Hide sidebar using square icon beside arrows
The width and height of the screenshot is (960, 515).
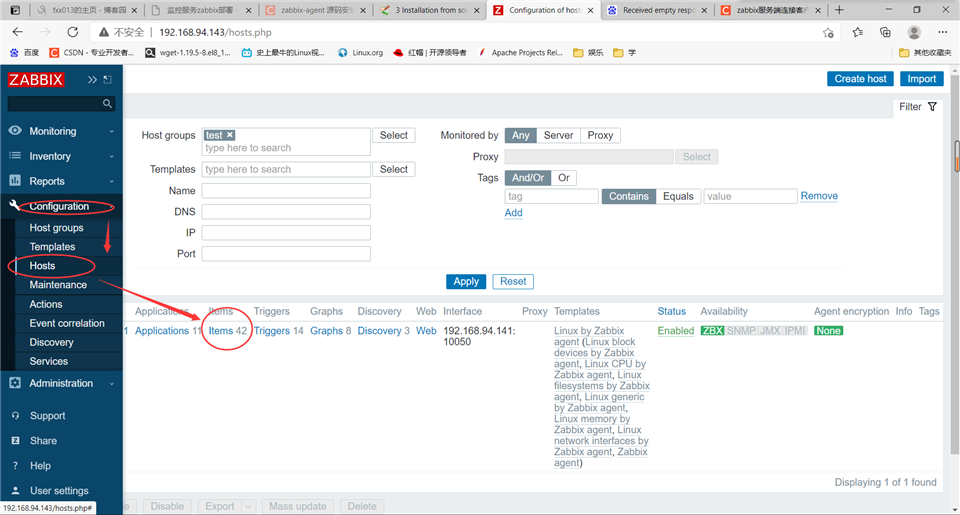pyautogui.click(x=108, y=80)
